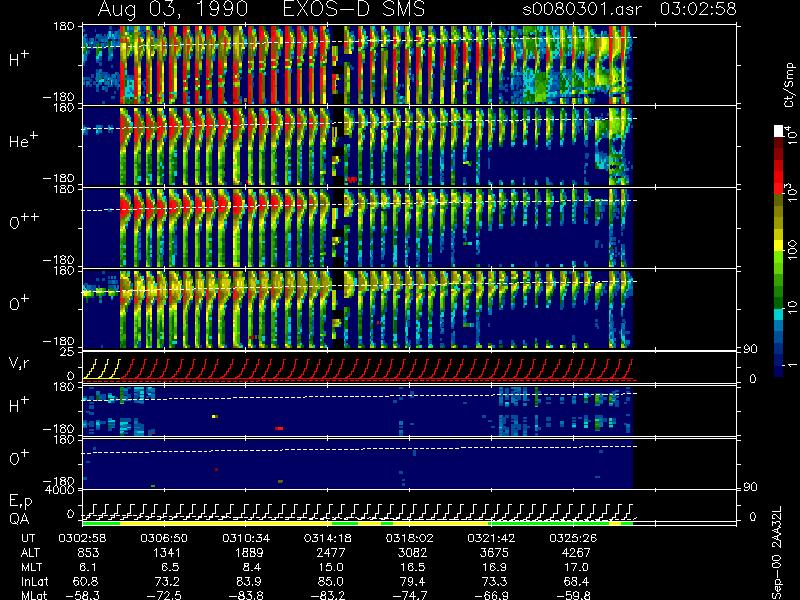Click the date title "Aug 03, 1990"
Screen dimensions: 800x600
click(173, 9)
